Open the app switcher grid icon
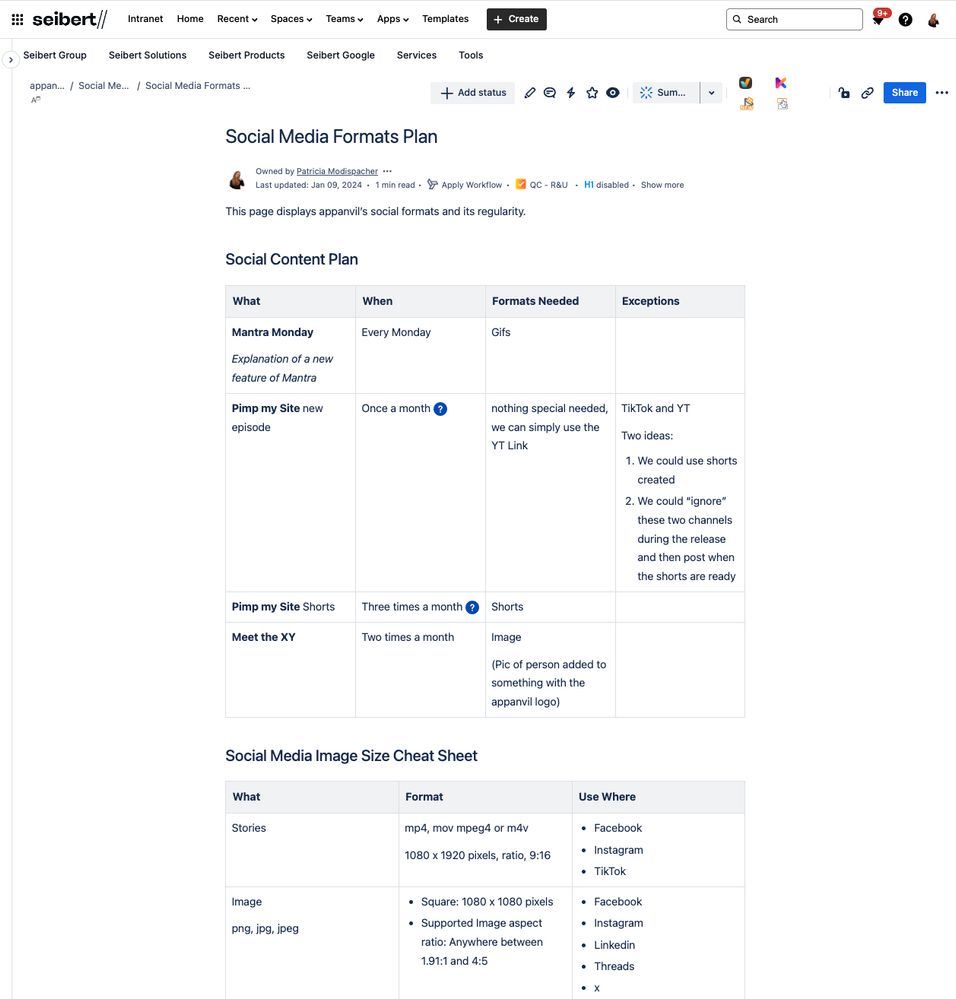The width and height of the screenshot is (956, 999). [x=17, y=19]
